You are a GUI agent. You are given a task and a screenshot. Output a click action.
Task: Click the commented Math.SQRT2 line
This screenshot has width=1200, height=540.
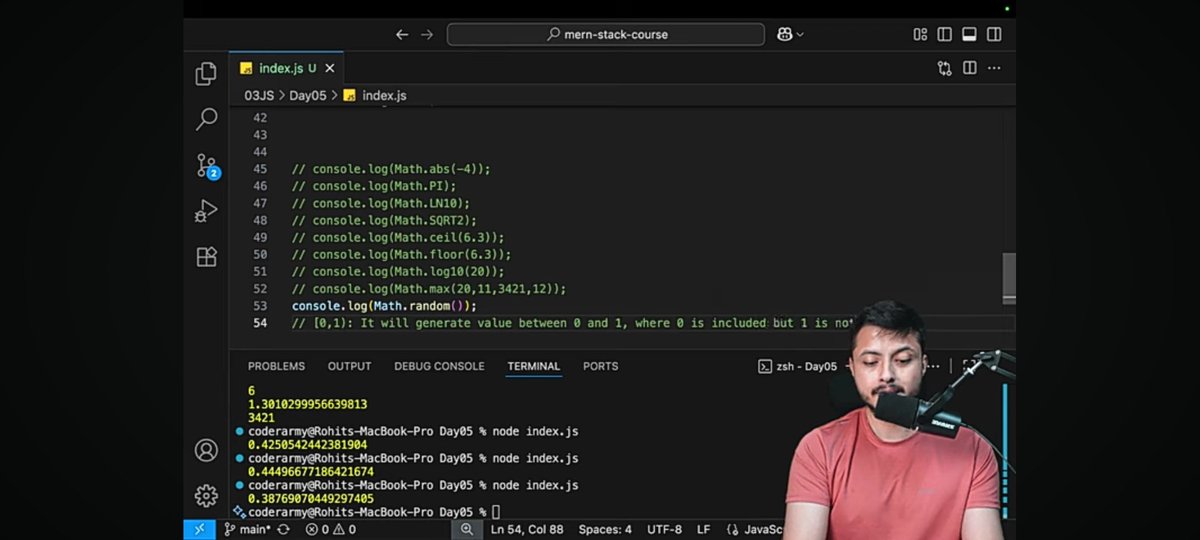pyautogui.click(x=384, y=220)
